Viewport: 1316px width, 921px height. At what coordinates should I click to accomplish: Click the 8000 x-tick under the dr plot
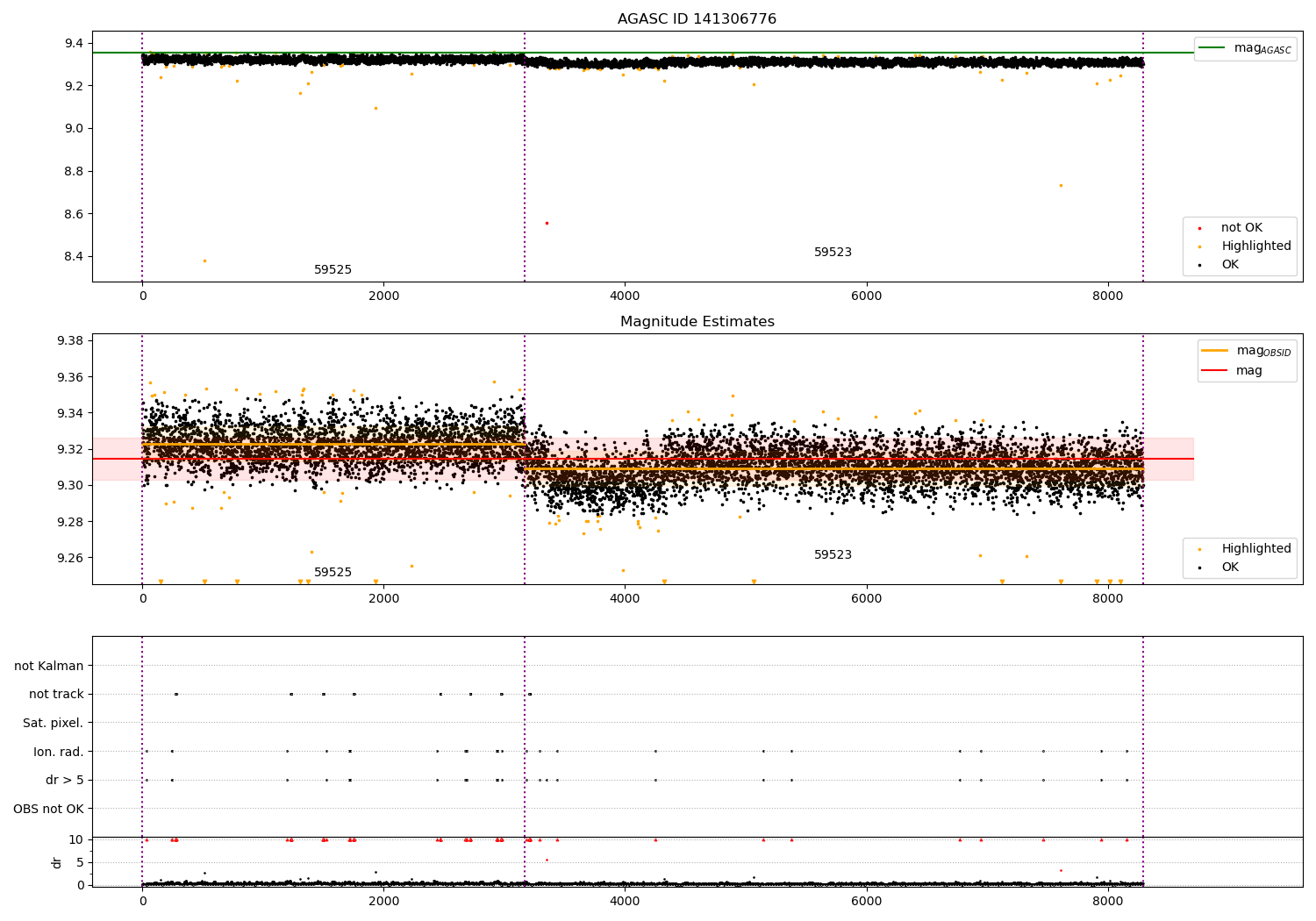(x=1107, y=902)
